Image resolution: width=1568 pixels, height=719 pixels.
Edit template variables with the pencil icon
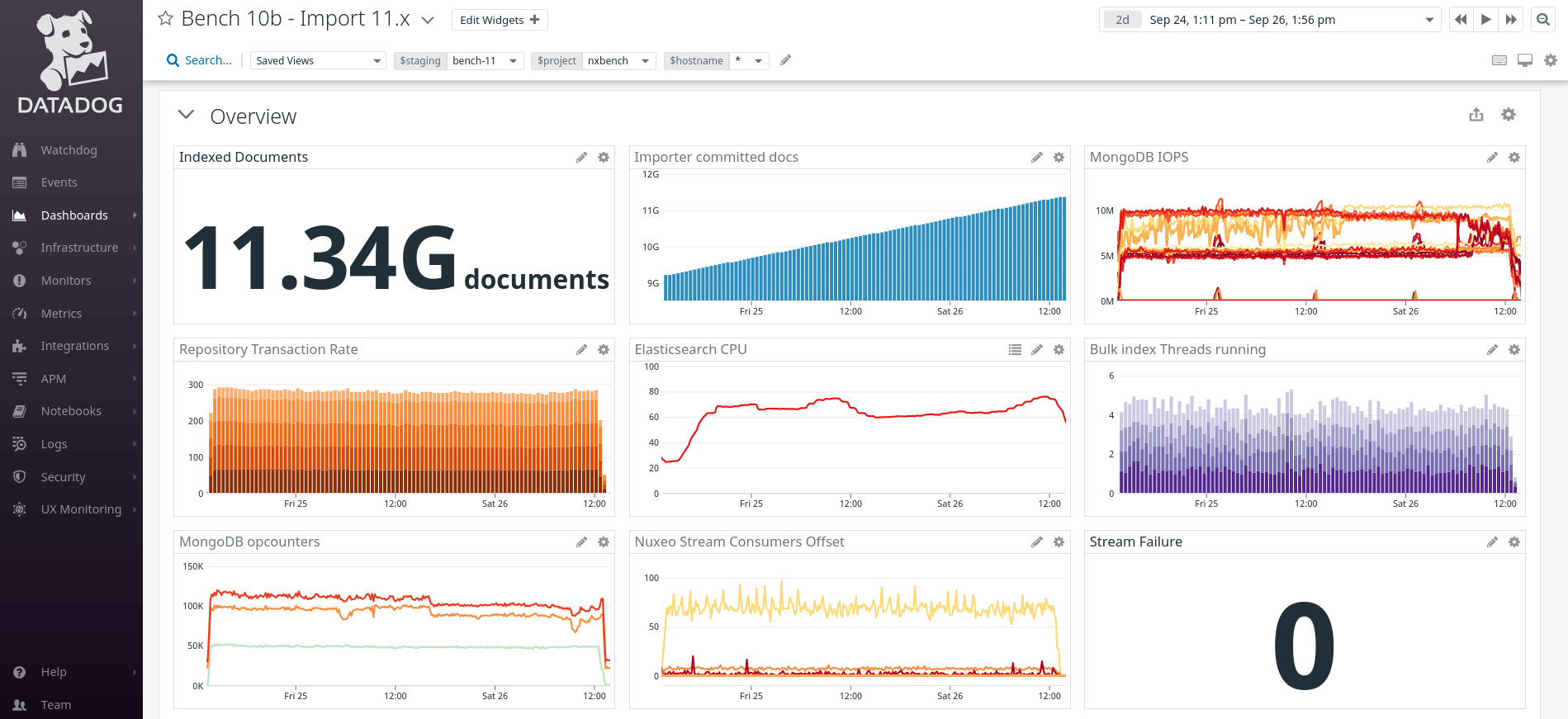pyautogui.click(x=786, y=59)
